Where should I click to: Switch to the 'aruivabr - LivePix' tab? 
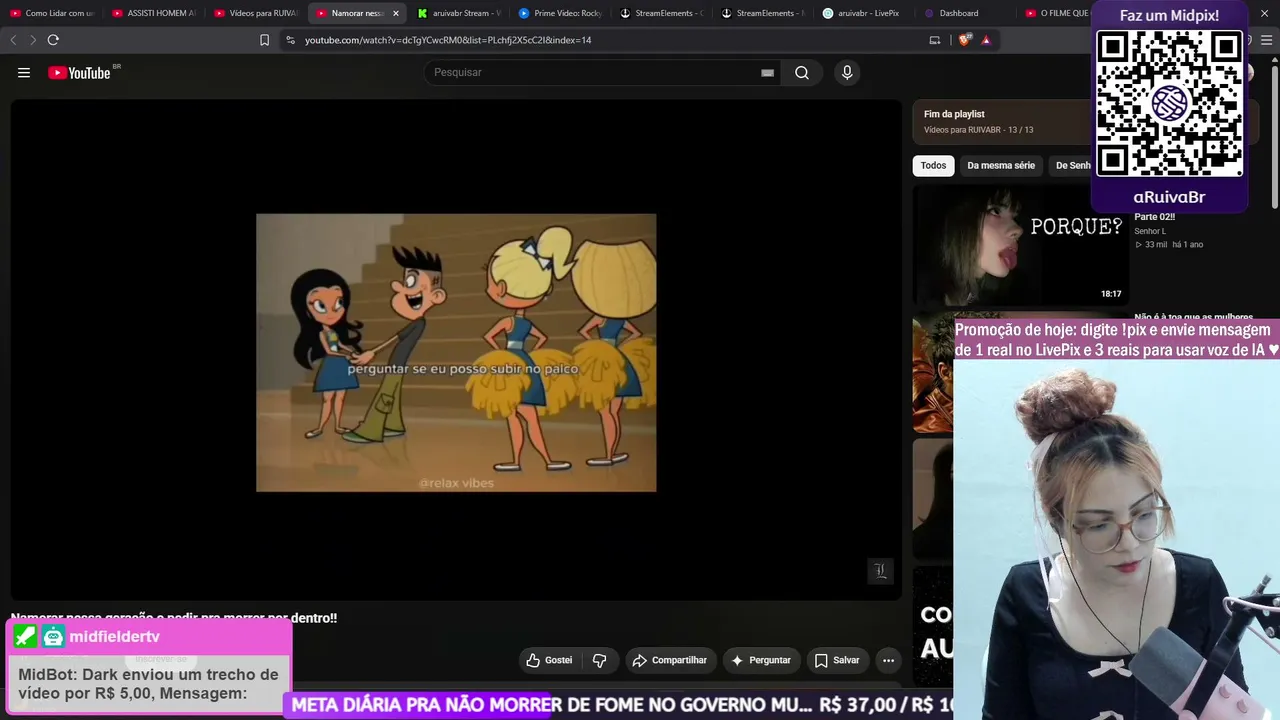pyautogui.click(x=864, y=13)
